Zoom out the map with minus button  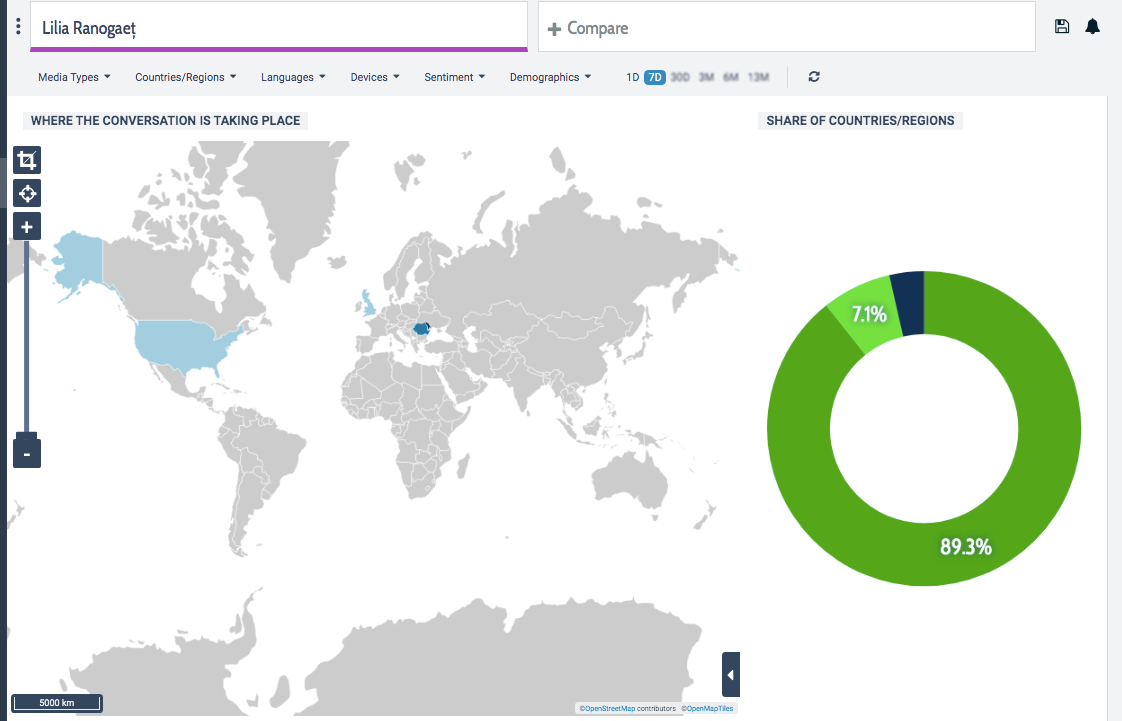coord(27,454)
